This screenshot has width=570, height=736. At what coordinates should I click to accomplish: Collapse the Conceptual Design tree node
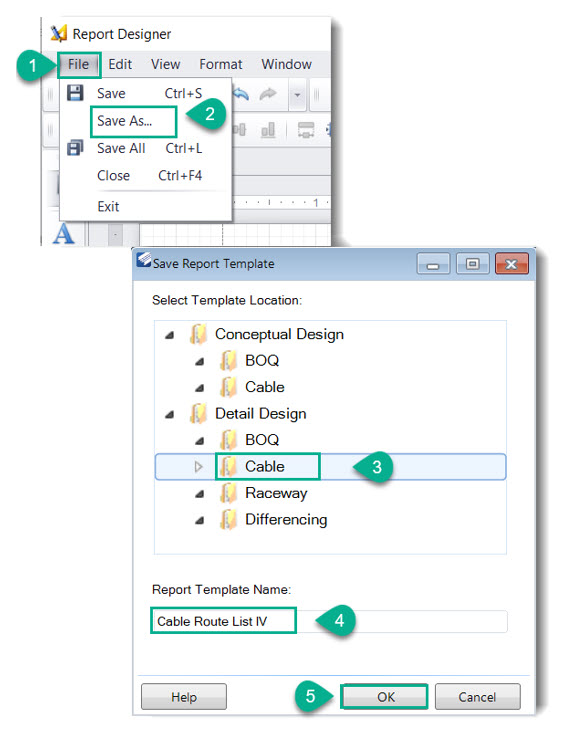coord(169,335)
